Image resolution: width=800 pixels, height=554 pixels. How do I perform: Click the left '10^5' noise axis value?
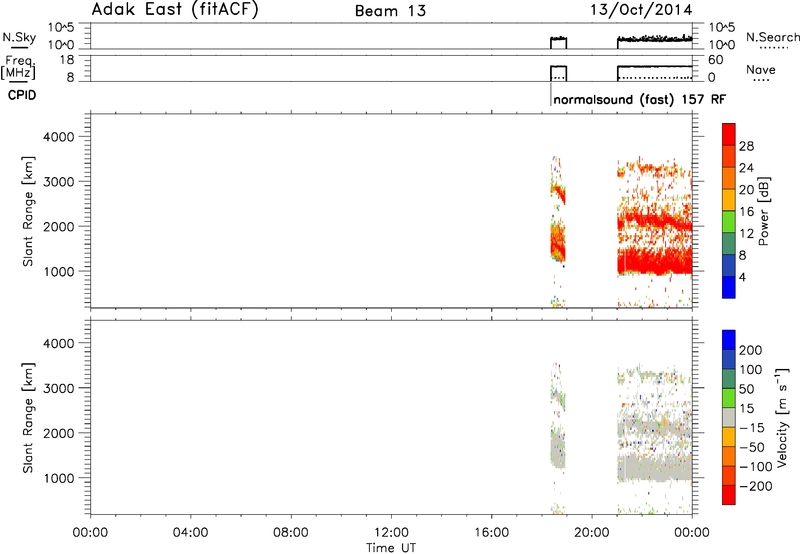pyautogui.click(x=62, y=27)
